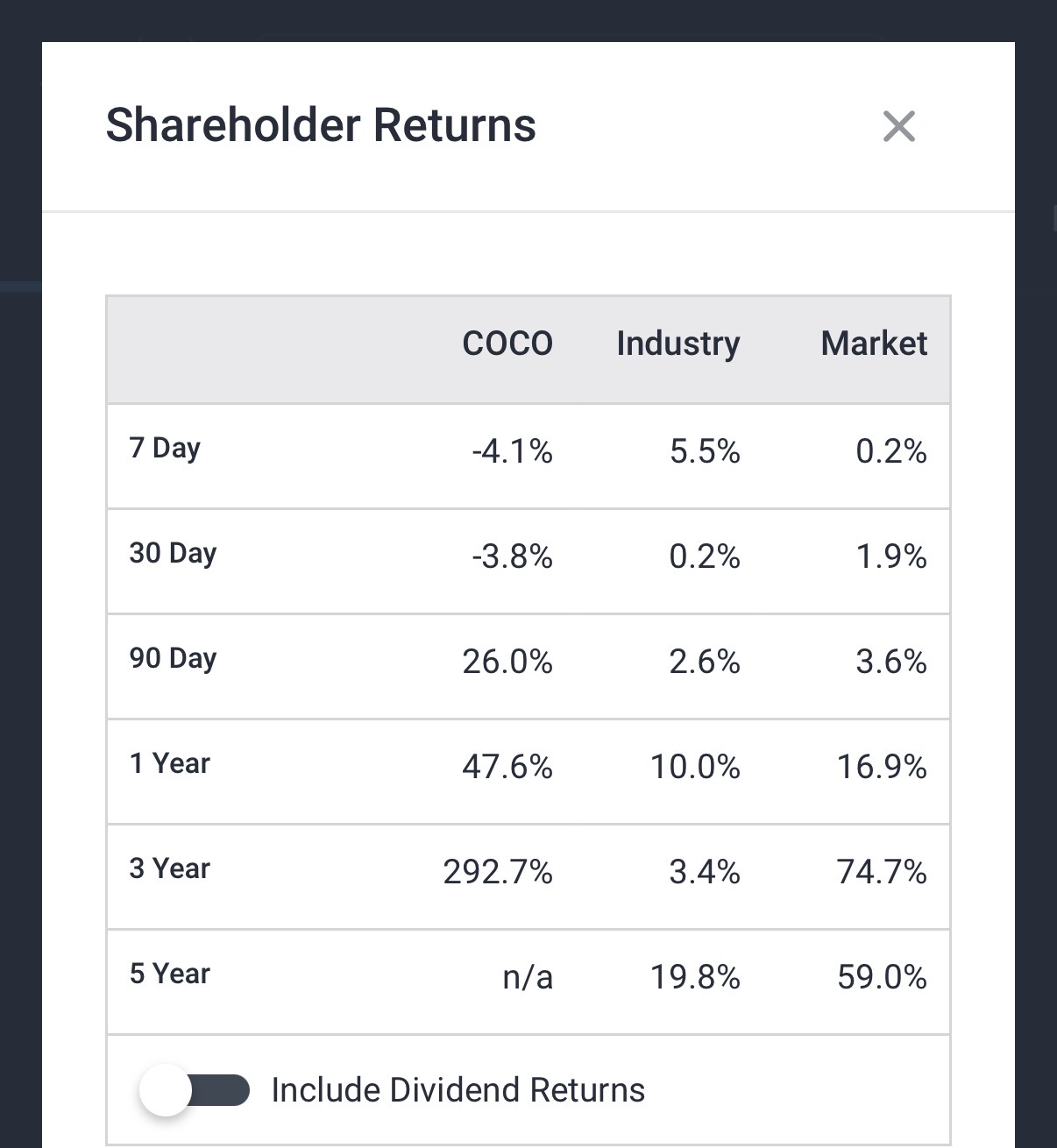1057x1148 pixels.
Task: Click the Industry 19.8% five-year value
Action: (695, 977)
